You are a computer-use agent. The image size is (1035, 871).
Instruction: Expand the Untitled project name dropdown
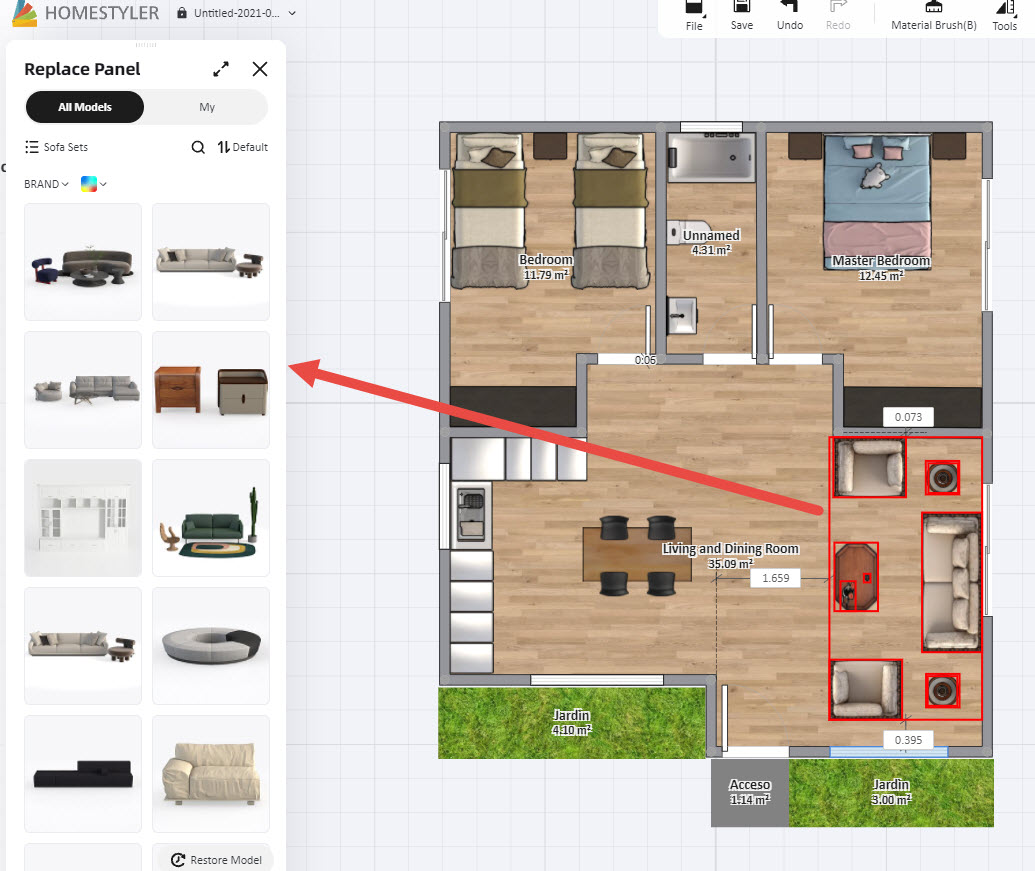[x=291, y=13]
